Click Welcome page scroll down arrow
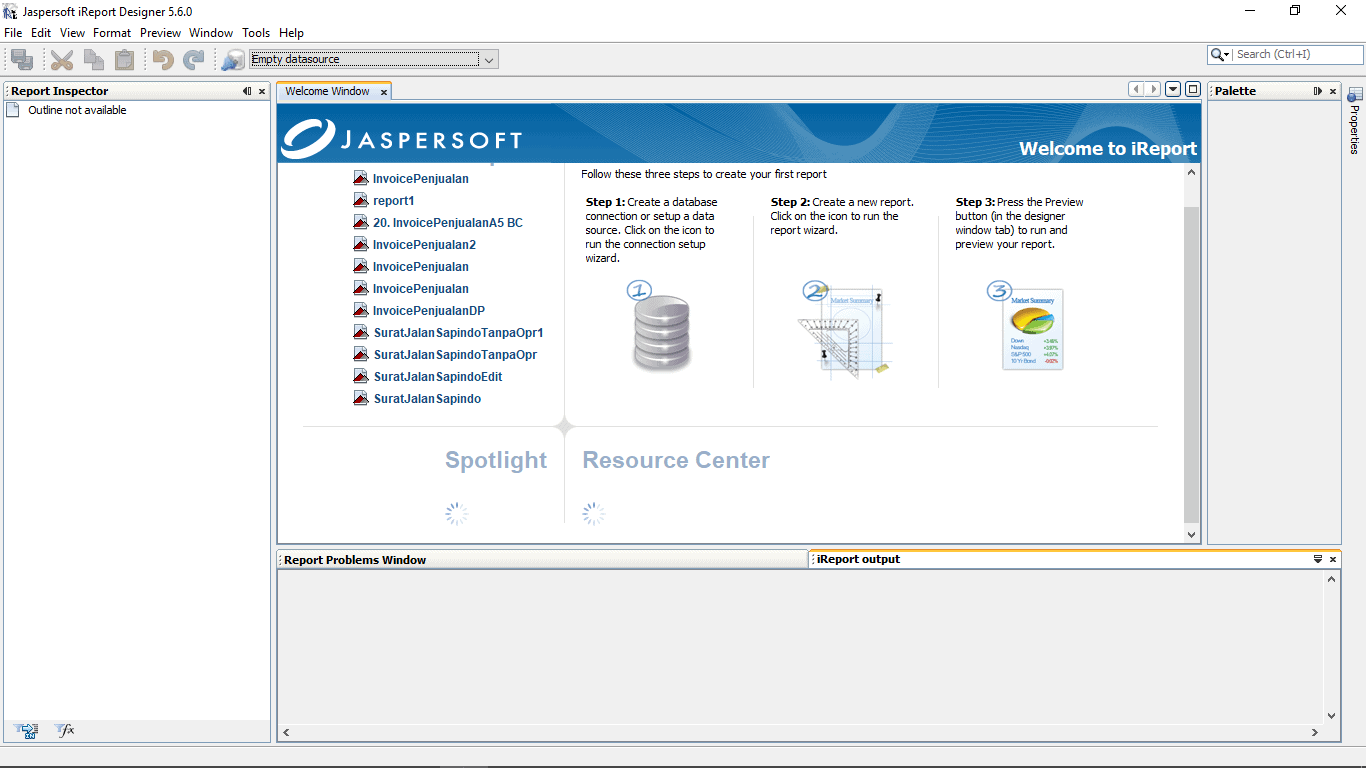 pos(1191,535)
